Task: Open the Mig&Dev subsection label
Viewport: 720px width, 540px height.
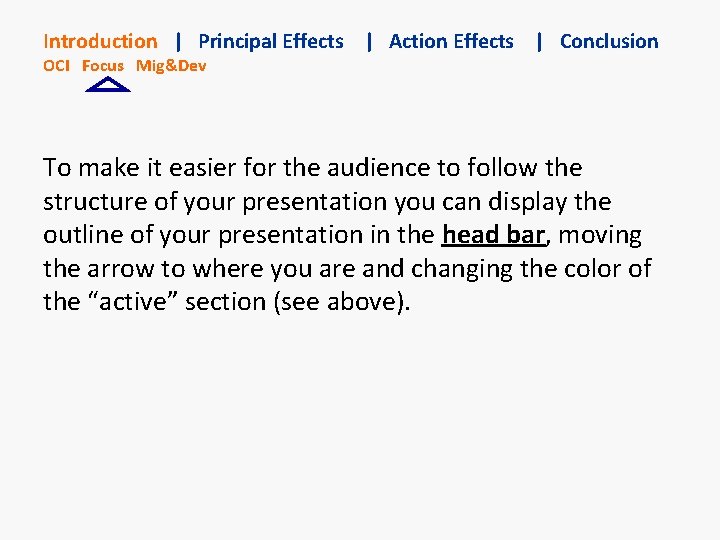Action: [x=171, y=66]
